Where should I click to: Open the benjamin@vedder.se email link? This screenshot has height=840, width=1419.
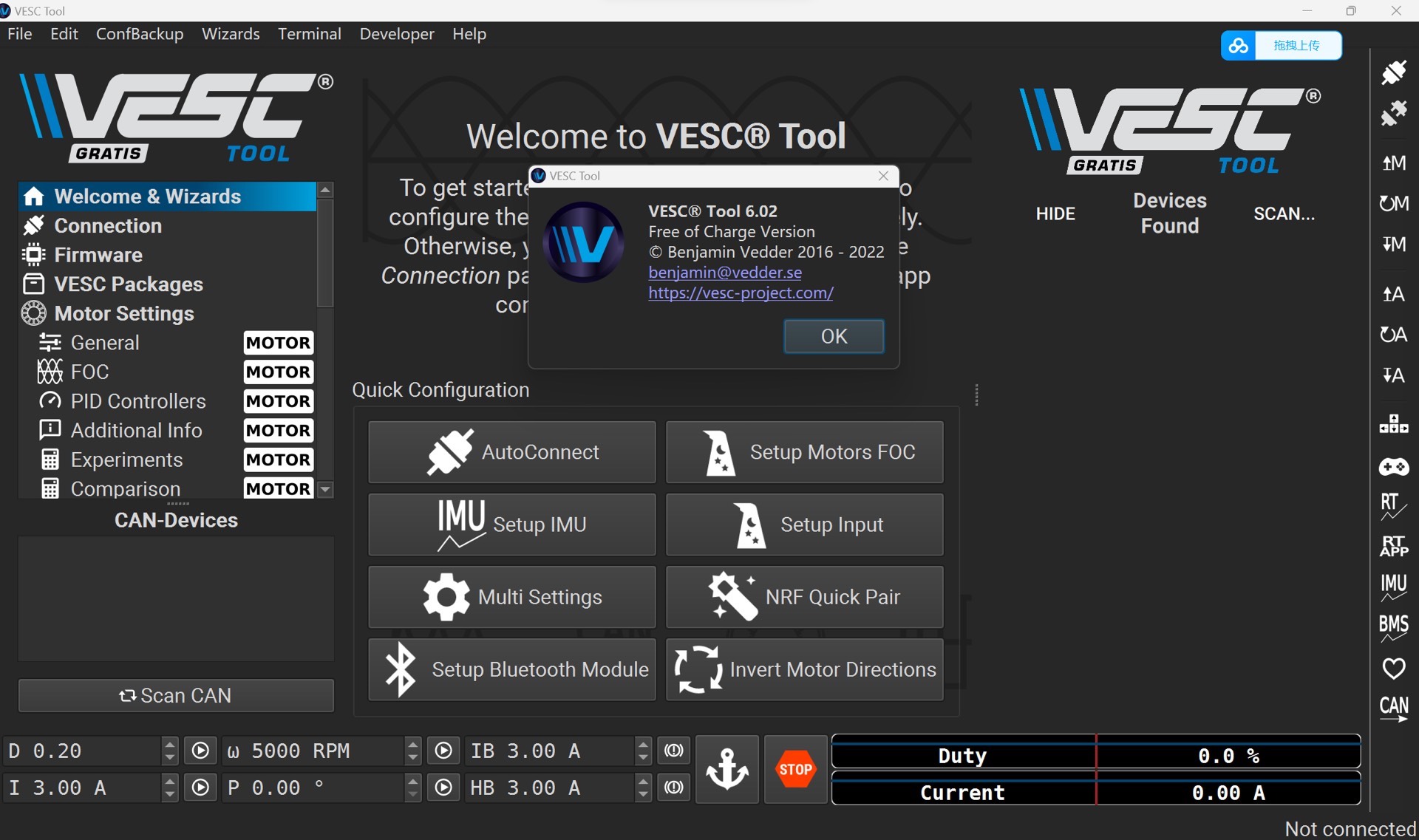coord(725,273)
